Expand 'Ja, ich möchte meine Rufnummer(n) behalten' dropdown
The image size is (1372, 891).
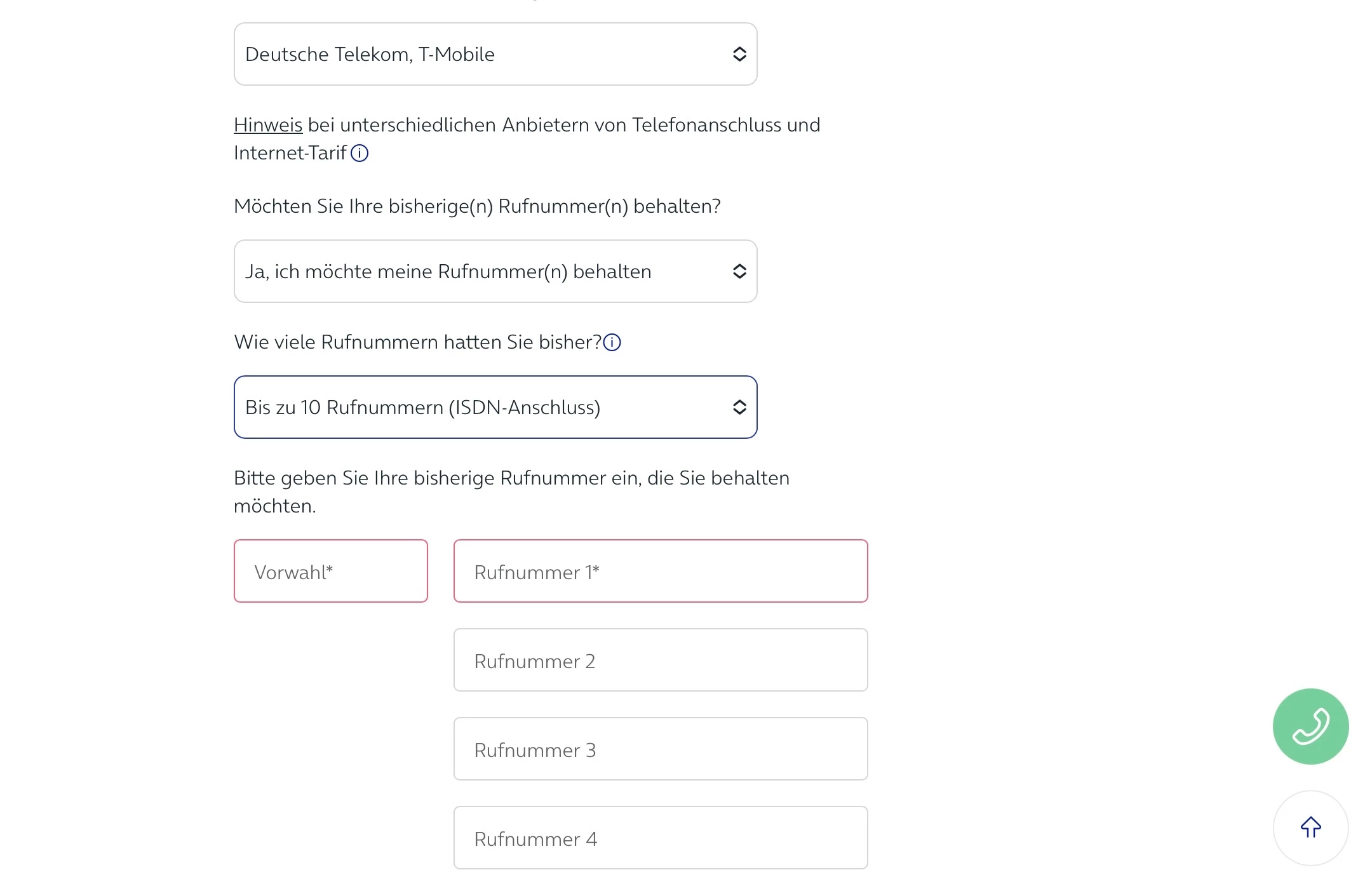pyautogui.click(x=483, y=272)
